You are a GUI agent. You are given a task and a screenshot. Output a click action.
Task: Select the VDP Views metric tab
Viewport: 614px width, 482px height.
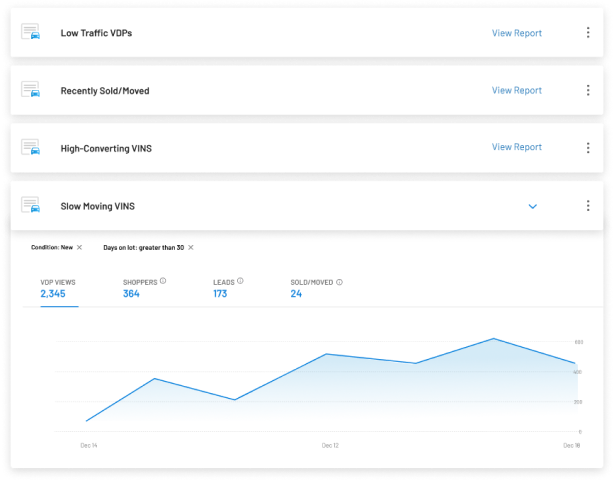[58, 288]
